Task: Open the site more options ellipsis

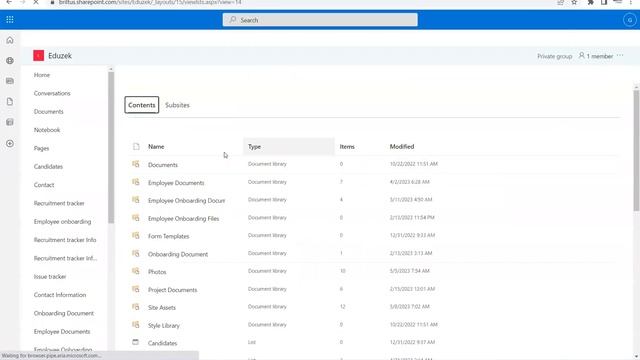Action: tap(620, 56)
